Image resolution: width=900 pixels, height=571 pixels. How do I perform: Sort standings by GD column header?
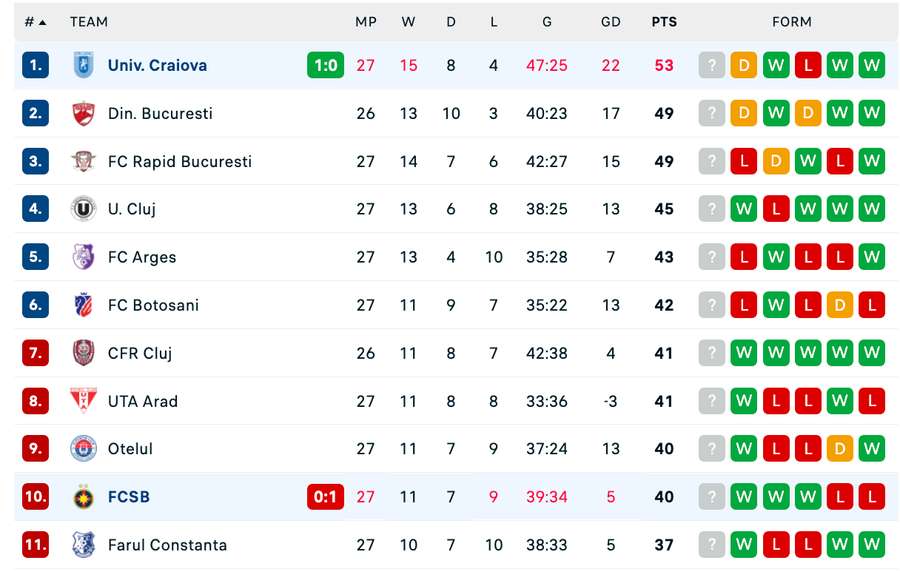point(611,21)
